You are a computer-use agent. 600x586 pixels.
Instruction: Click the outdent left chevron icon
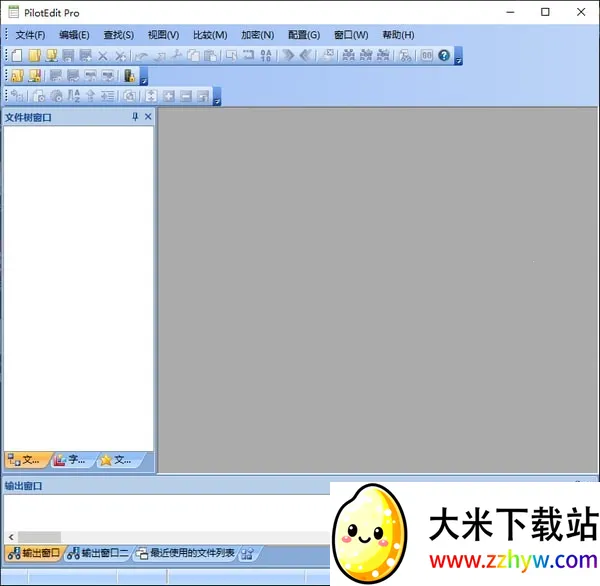[306, 55]
